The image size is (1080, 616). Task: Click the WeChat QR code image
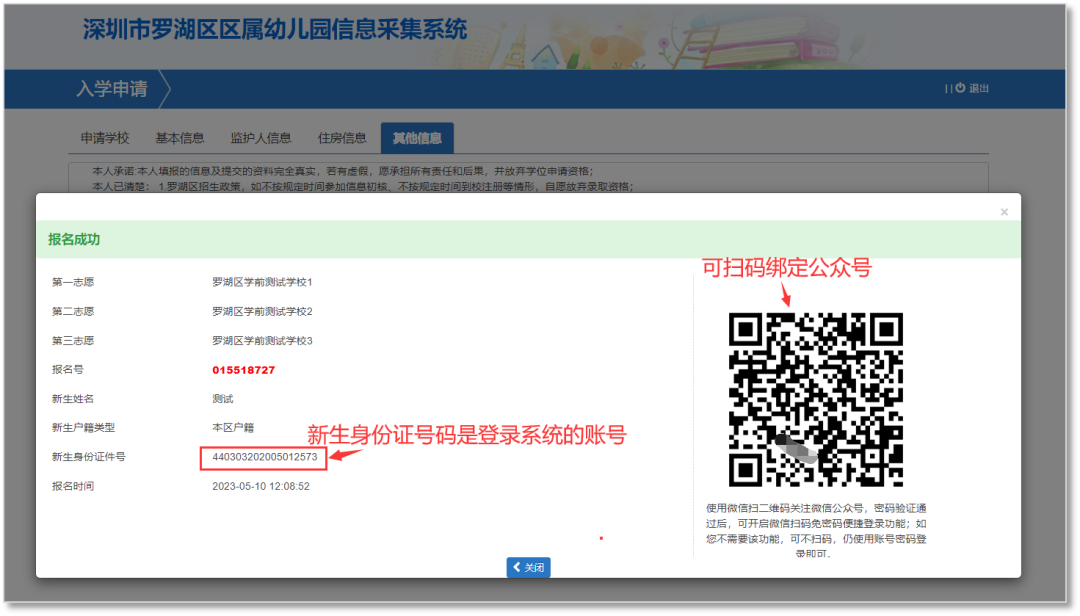coord(816,400)
